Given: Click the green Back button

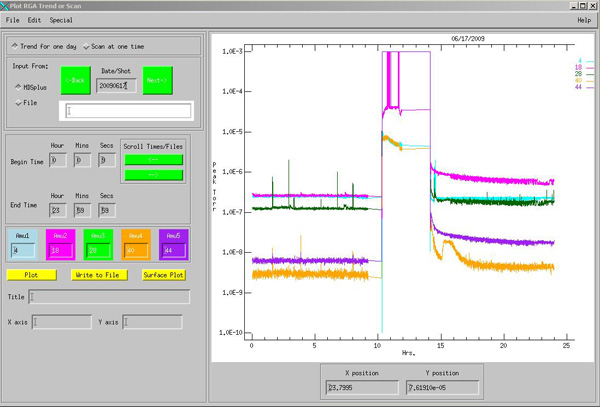Looking at the screenshot, I should 75,80.
